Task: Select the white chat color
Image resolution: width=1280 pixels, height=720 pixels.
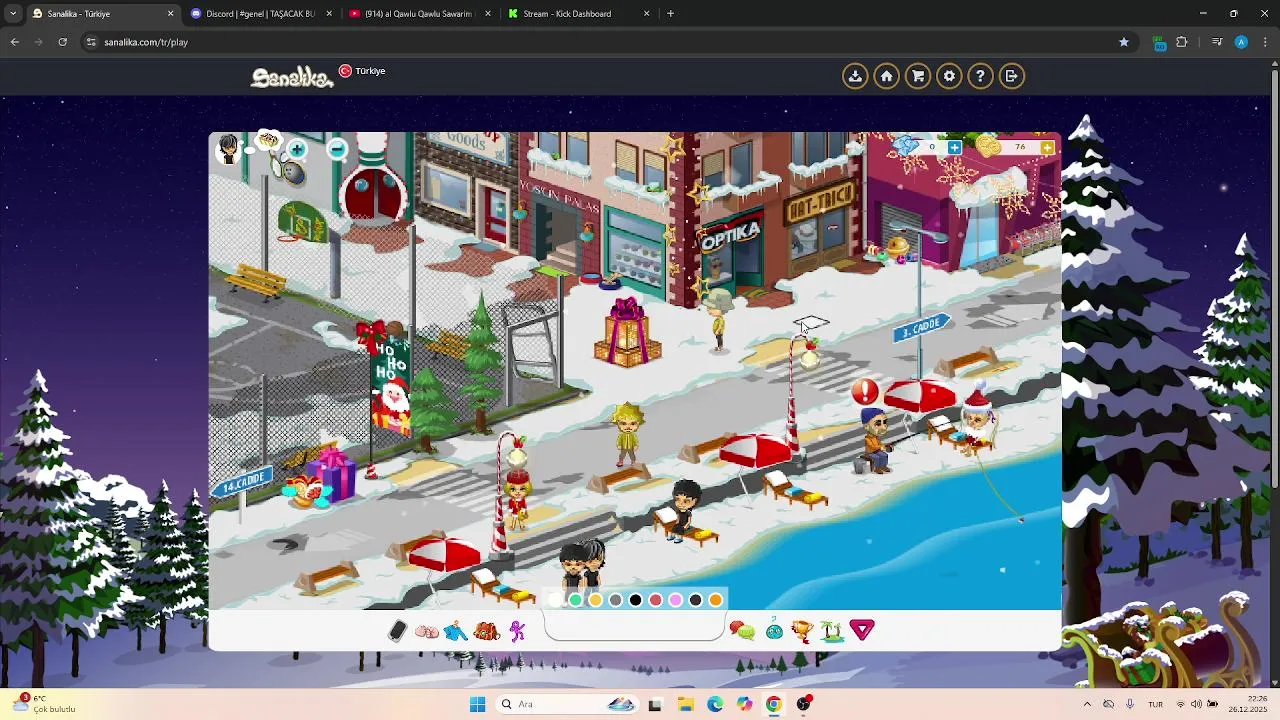Action: tap(556, 600)
